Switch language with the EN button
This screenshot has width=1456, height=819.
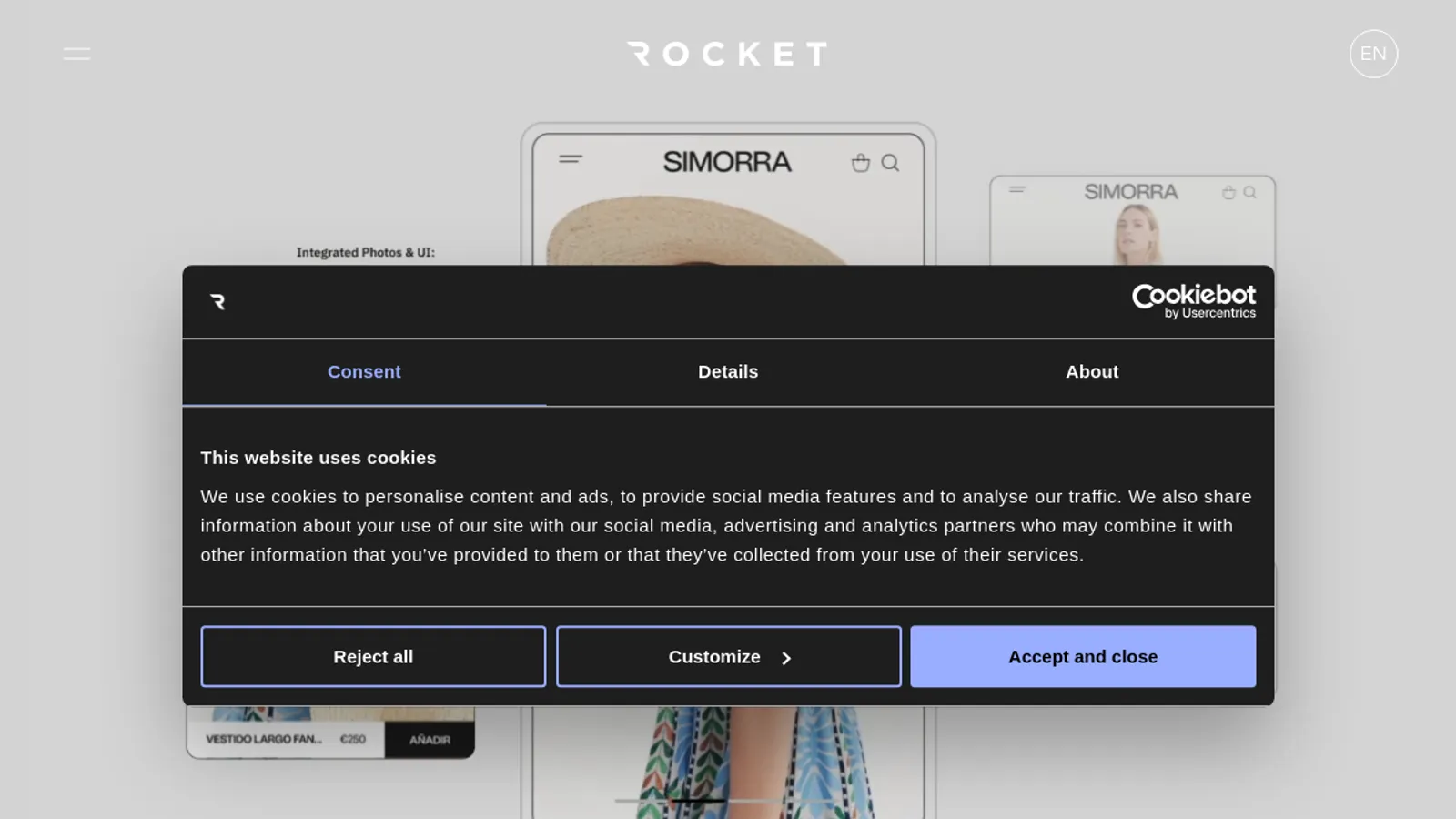pyautogui.click(x=1373, y=54)
